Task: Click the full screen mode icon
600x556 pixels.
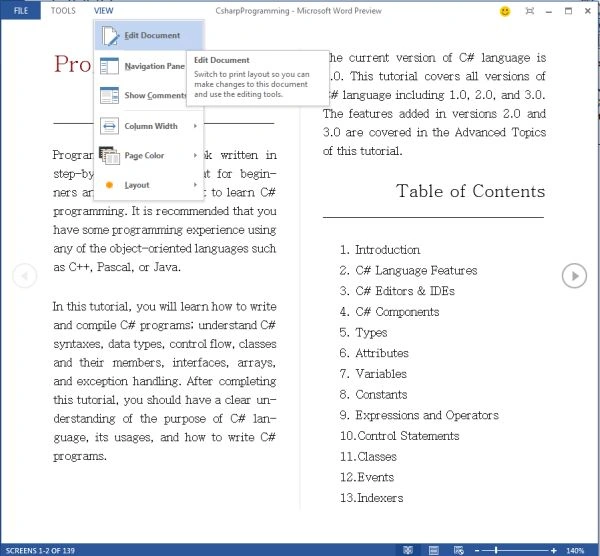Action: click(530, 11)
